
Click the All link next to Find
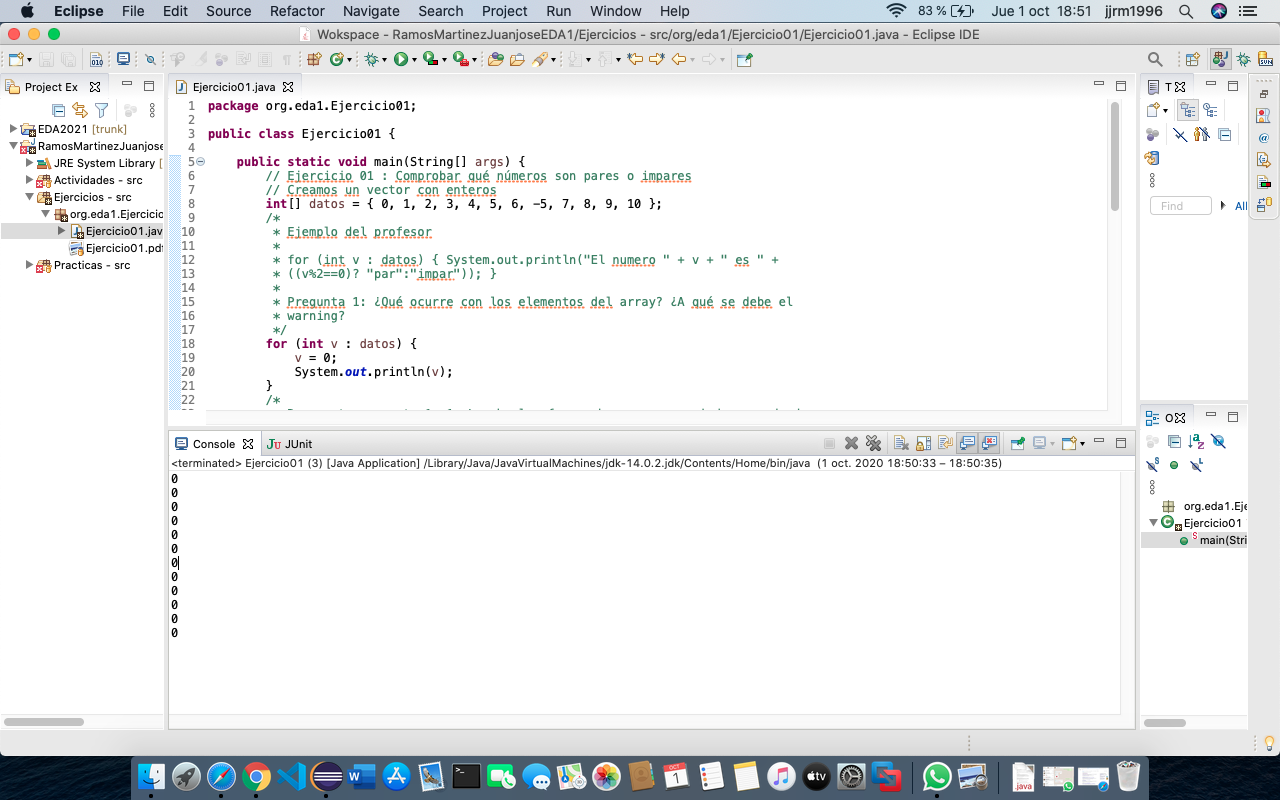pos(1241,206)
